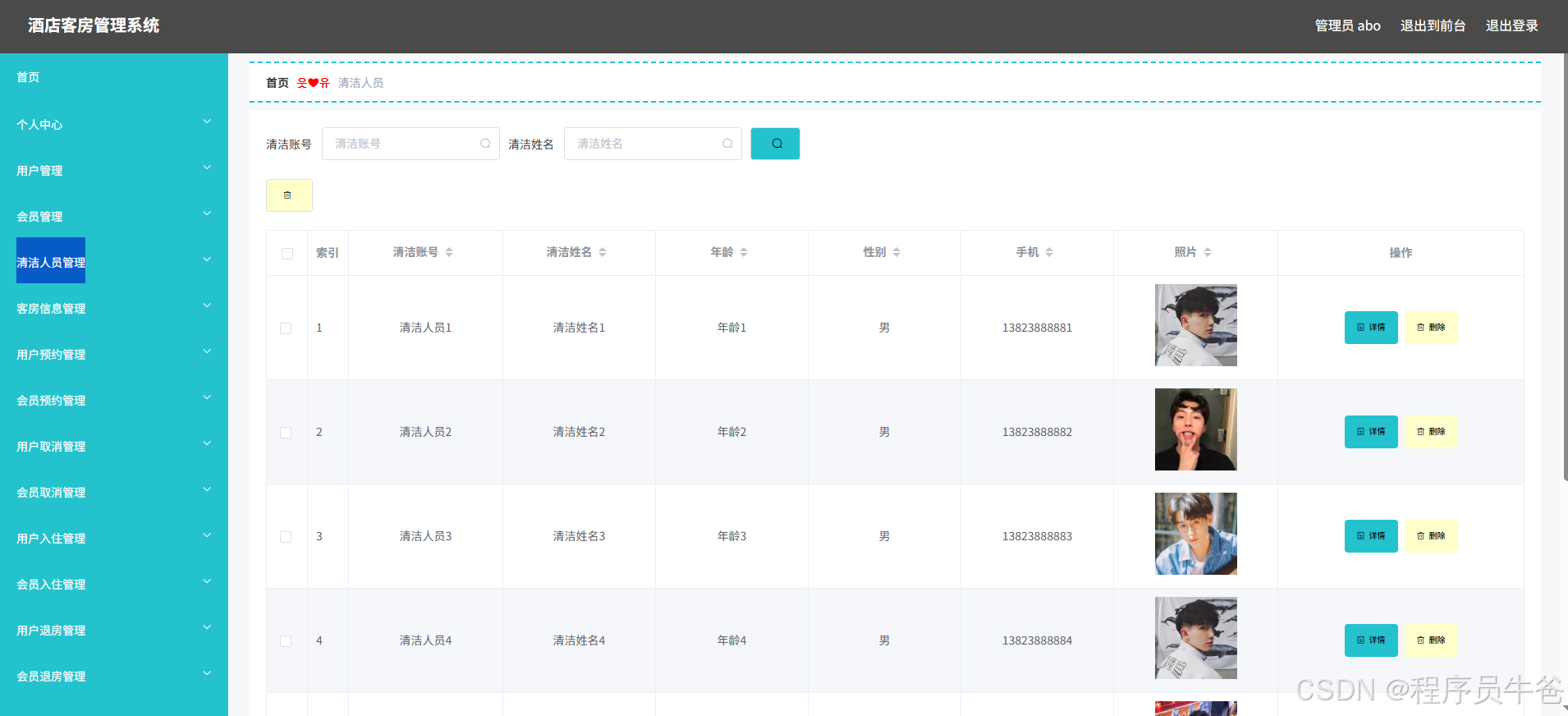Expand the 用户入住管理 sidebar chevron
The width and height of the screenshot is (1568, 716).
(x=207, y=535)
